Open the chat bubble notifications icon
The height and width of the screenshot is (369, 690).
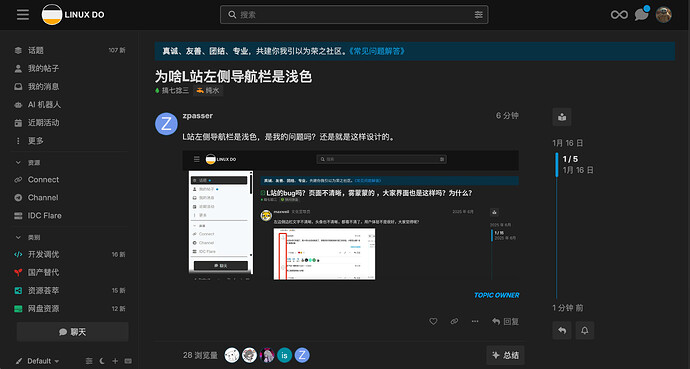[641, 15]
